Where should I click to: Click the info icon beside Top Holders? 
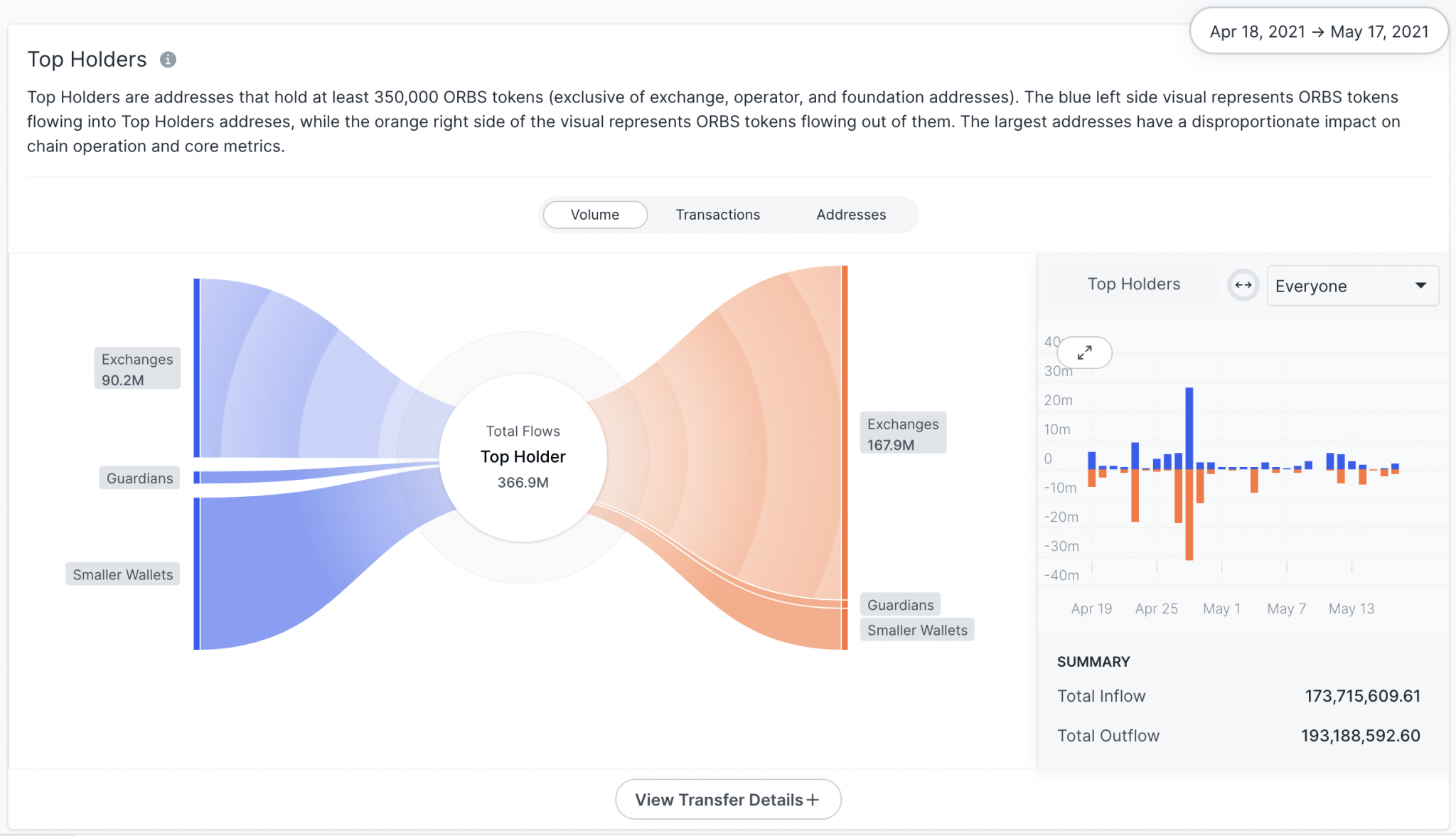pos(168,60)
